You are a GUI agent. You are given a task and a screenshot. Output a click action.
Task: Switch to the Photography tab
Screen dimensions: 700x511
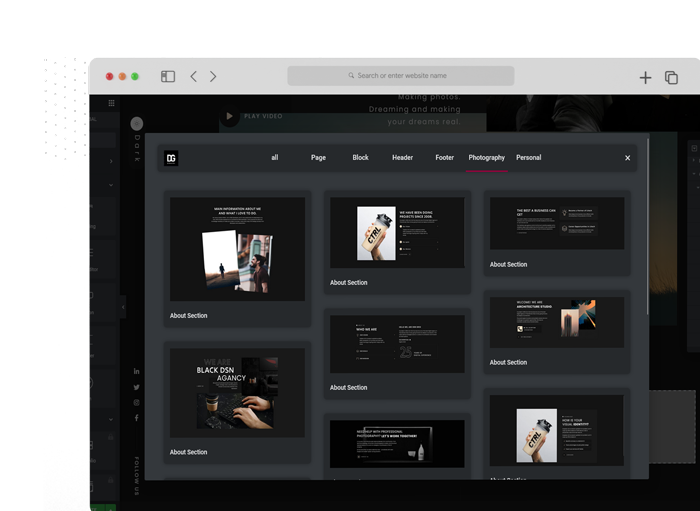[x=486, y=158]
